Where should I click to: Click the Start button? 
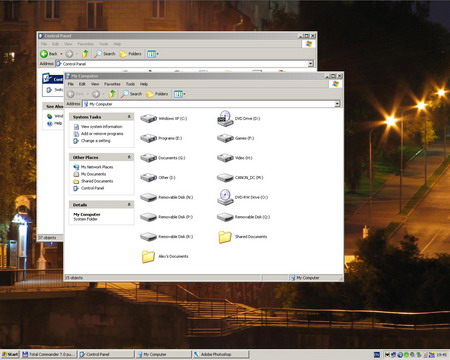click(x=10, y=354)
